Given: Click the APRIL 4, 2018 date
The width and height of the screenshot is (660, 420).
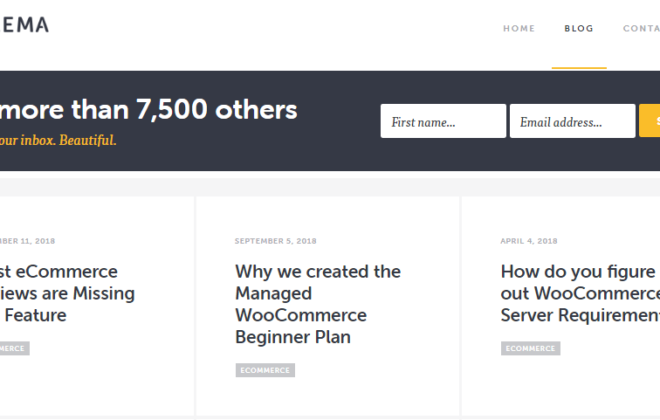Looking at the screenshot, I should [x=529, y=241].
